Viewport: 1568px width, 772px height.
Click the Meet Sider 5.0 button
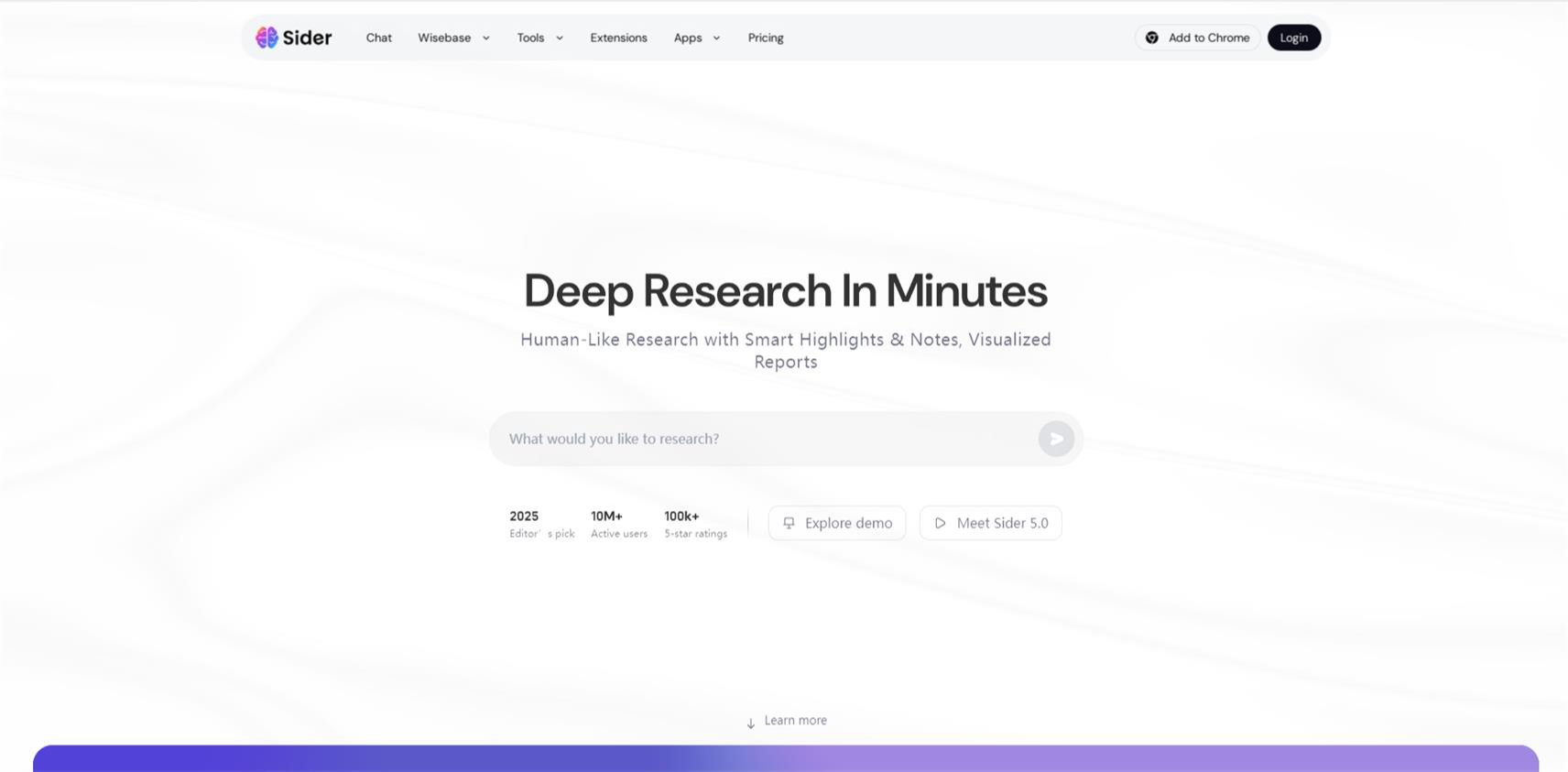(x=991, y=523)
